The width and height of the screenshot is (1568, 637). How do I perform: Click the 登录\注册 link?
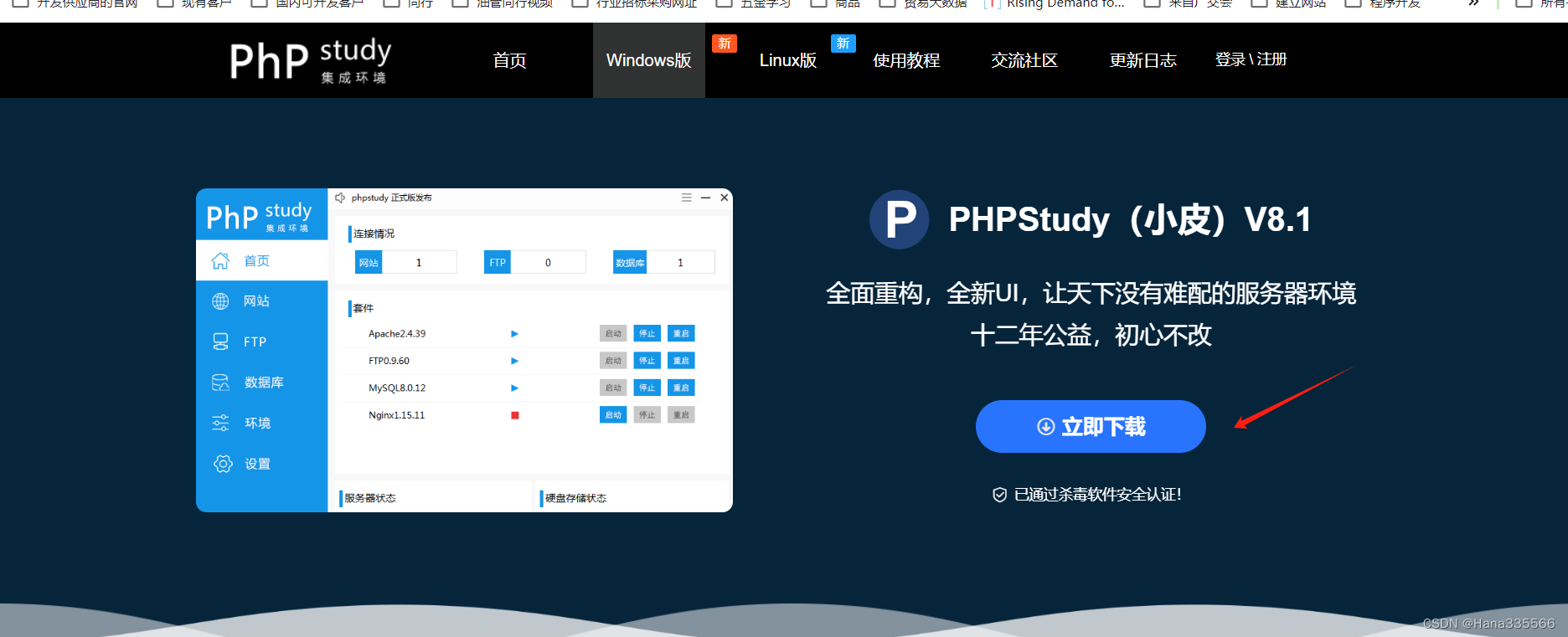click(1251, 59)
